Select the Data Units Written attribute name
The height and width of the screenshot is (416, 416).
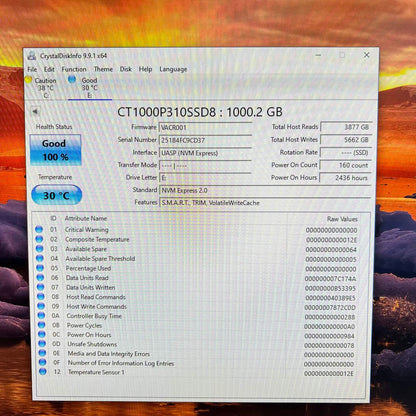90,287
